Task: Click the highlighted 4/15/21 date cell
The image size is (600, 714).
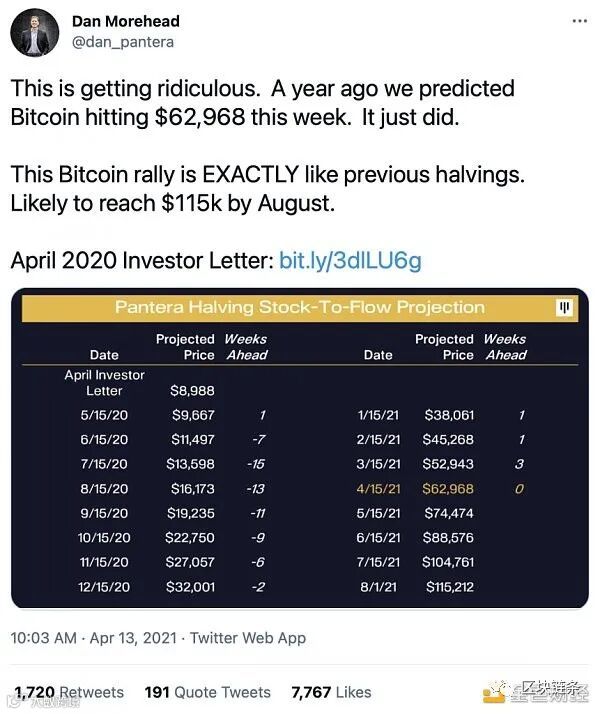Action: coord(378,489)
